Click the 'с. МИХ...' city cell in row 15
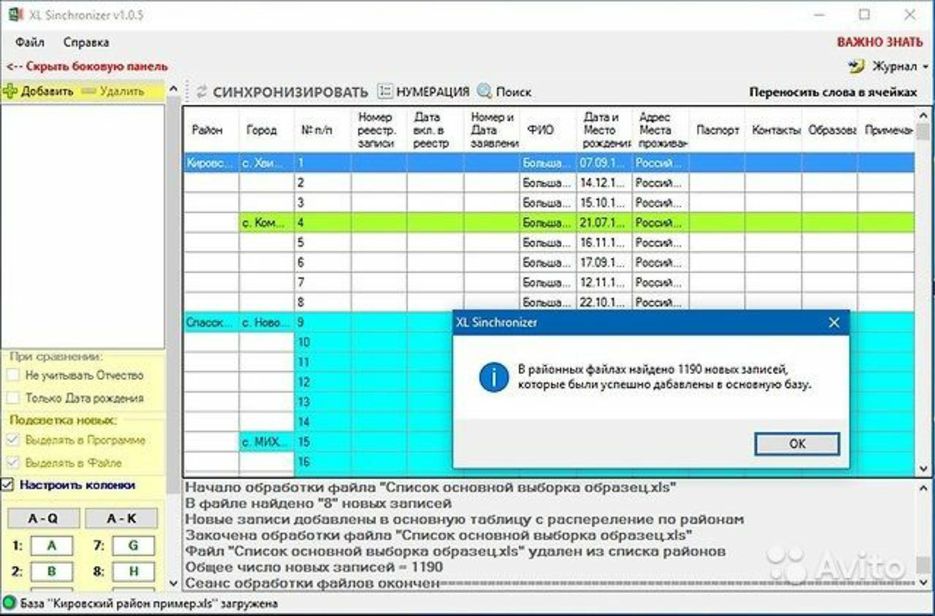Image resolution: width=935 pixels, height=616 pixels. (267, 442)
